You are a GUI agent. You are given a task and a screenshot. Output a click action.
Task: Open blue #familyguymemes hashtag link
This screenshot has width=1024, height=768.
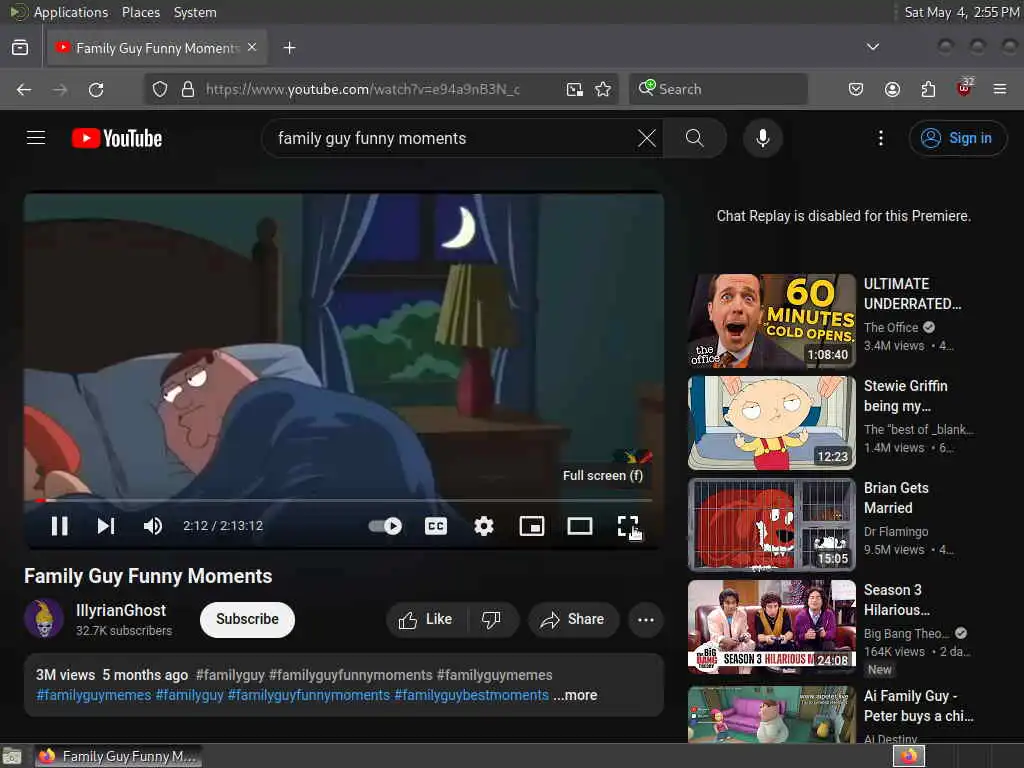[94, 695]
